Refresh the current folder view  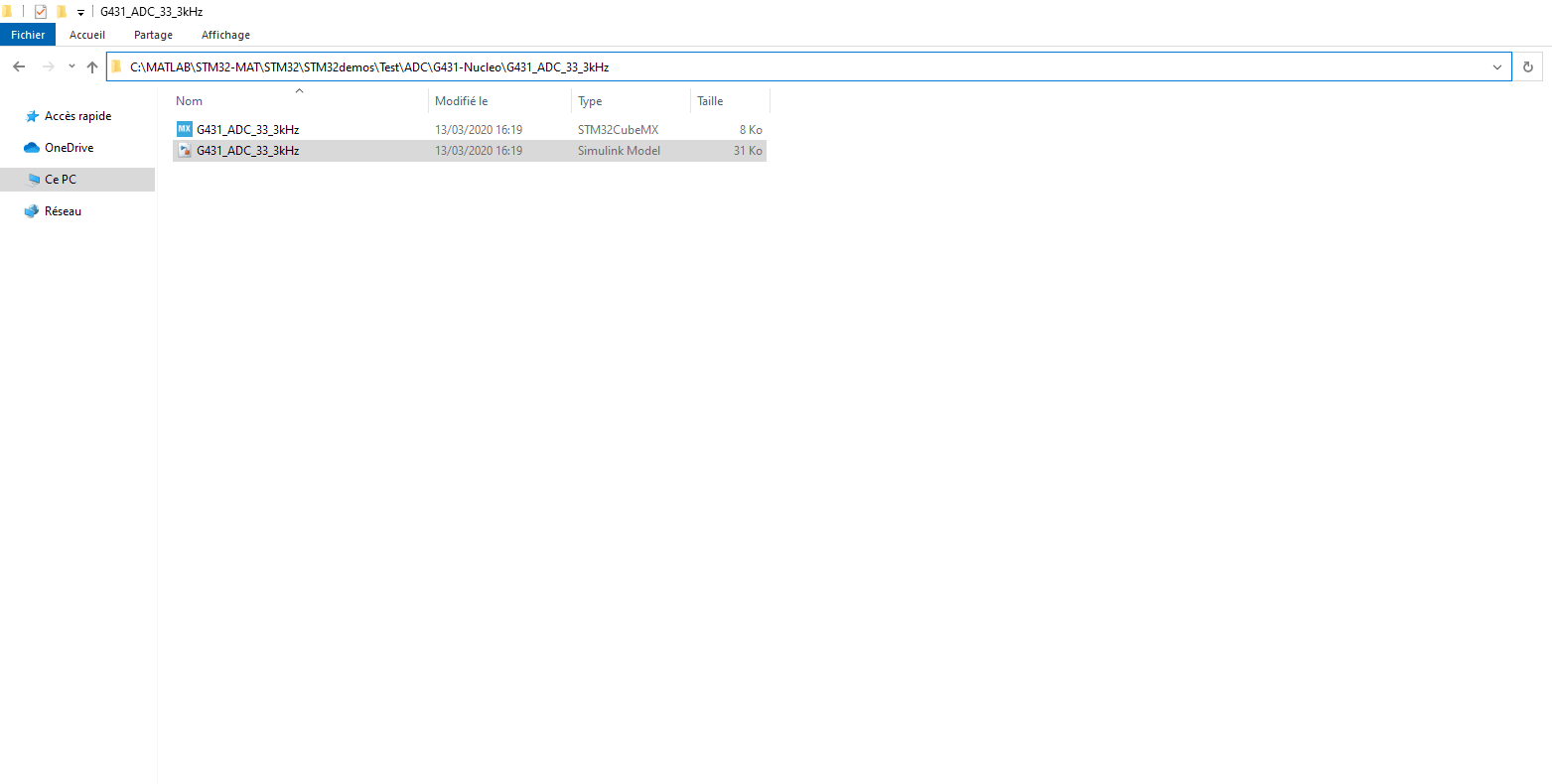coord(1528,67)
